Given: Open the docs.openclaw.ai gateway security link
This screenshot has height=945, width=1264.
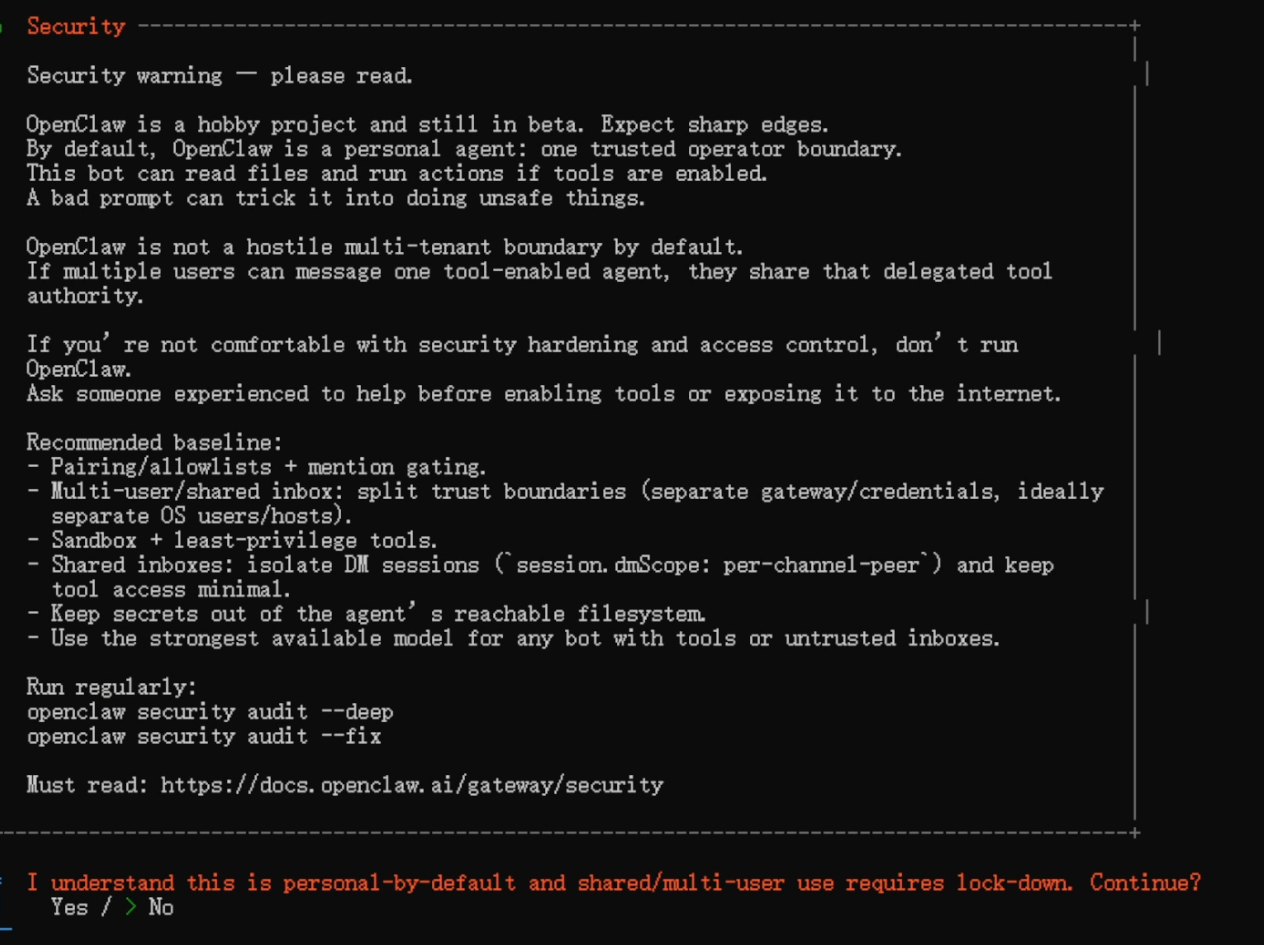Looking at the screenshot, I should tap(411, 785).
